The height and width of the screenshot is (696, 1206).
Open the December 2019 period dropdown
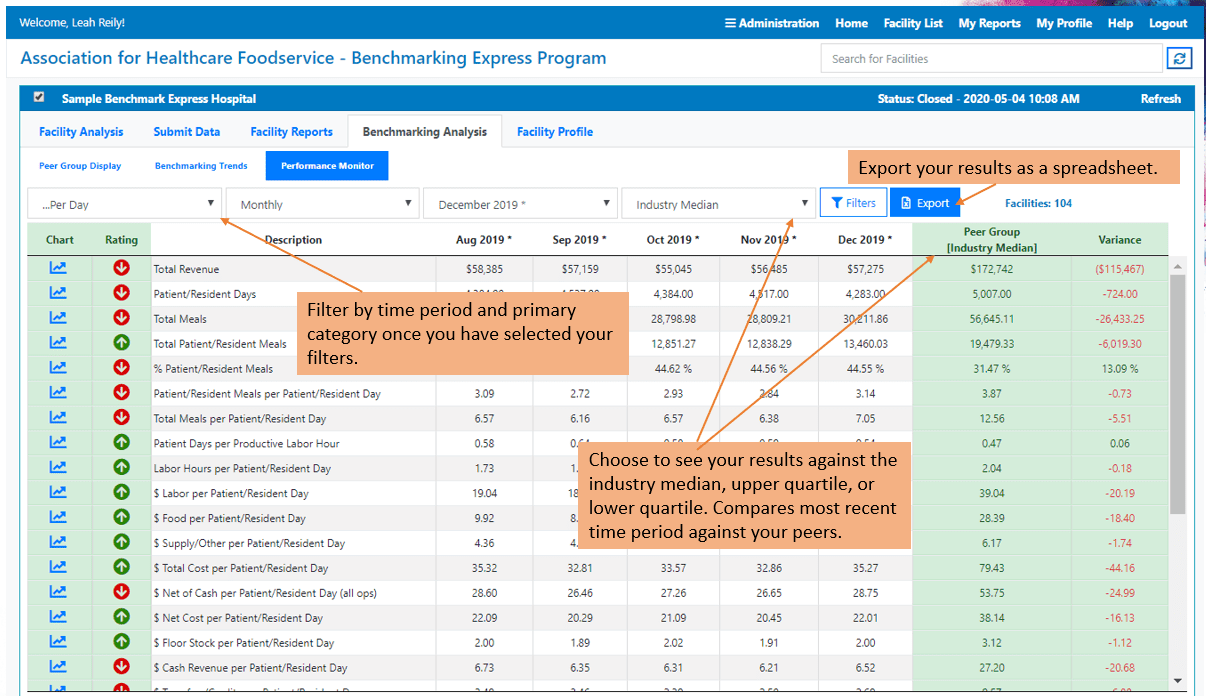click(x=520, y=204)
